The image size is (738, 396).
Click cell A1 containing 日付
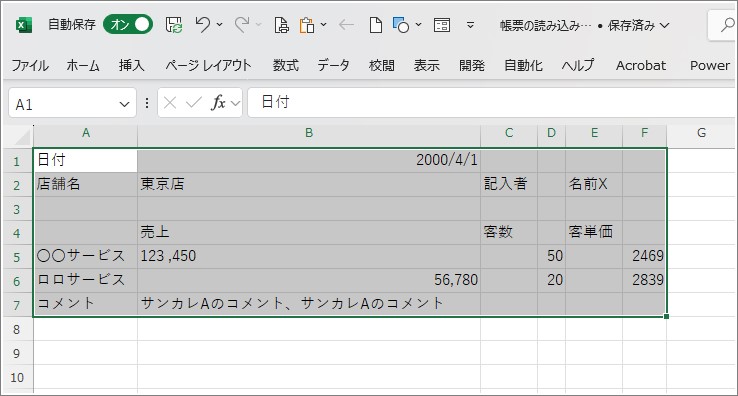pyautogui.click(x=85, y=160)
